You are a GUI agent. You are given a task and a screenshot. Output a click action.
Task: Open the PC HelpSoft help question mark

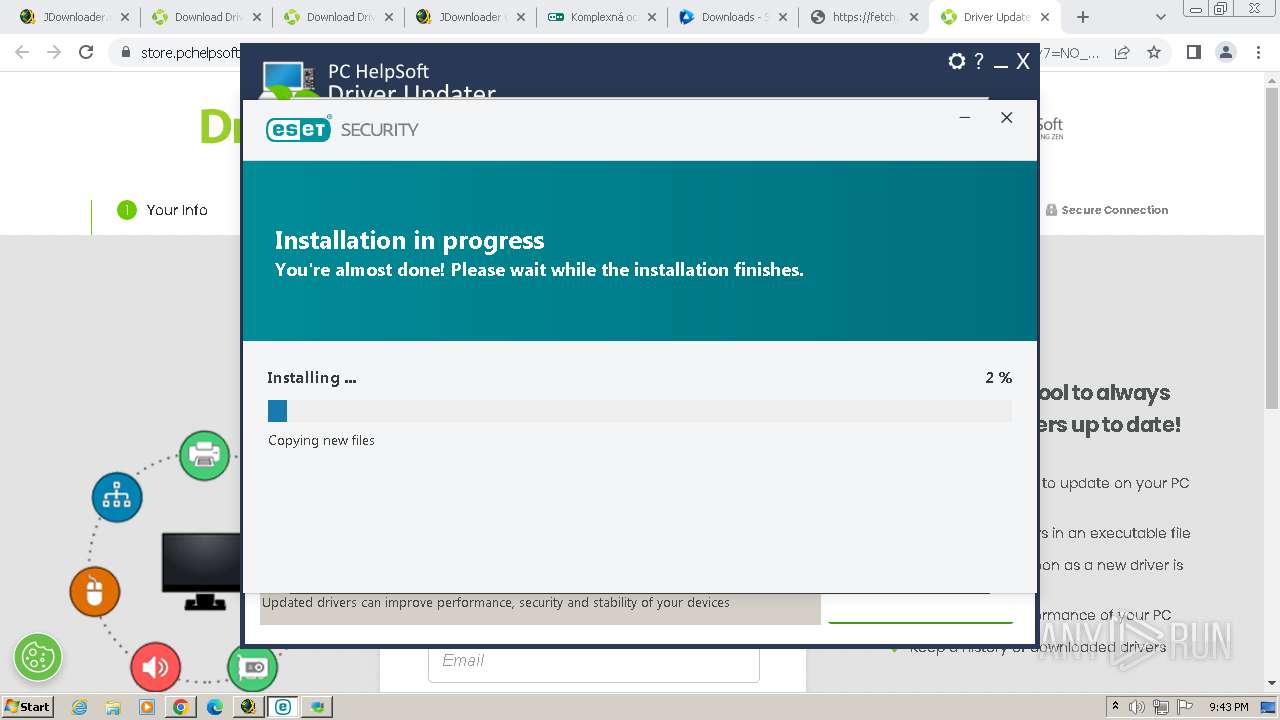[x=979, y=61]
